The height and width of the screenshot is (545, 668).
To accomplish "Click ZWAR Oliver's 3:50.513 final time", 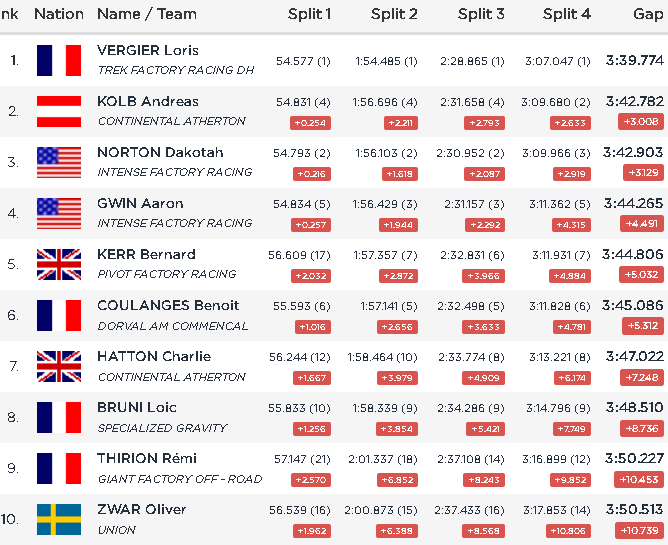I will tap(634, 509).
